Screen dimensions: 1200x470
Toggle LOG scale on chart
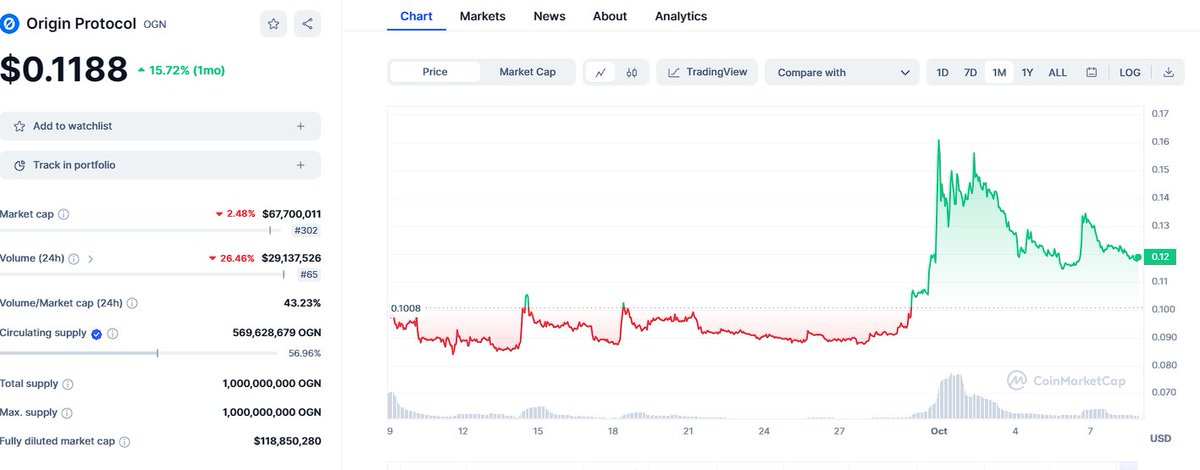1130,72
